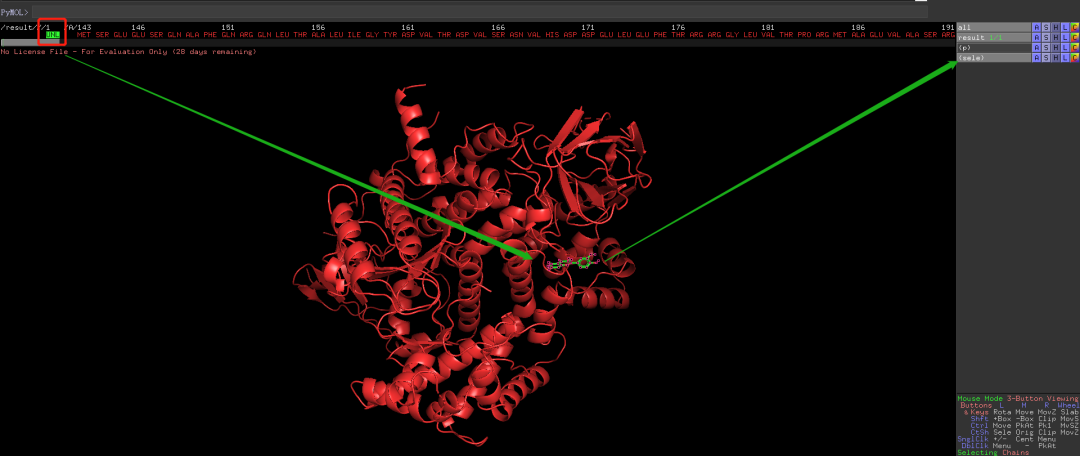Click the L (Label) button for (sele)
This screenshot has height=456, width=1080.
click(x=1066, y=58)
